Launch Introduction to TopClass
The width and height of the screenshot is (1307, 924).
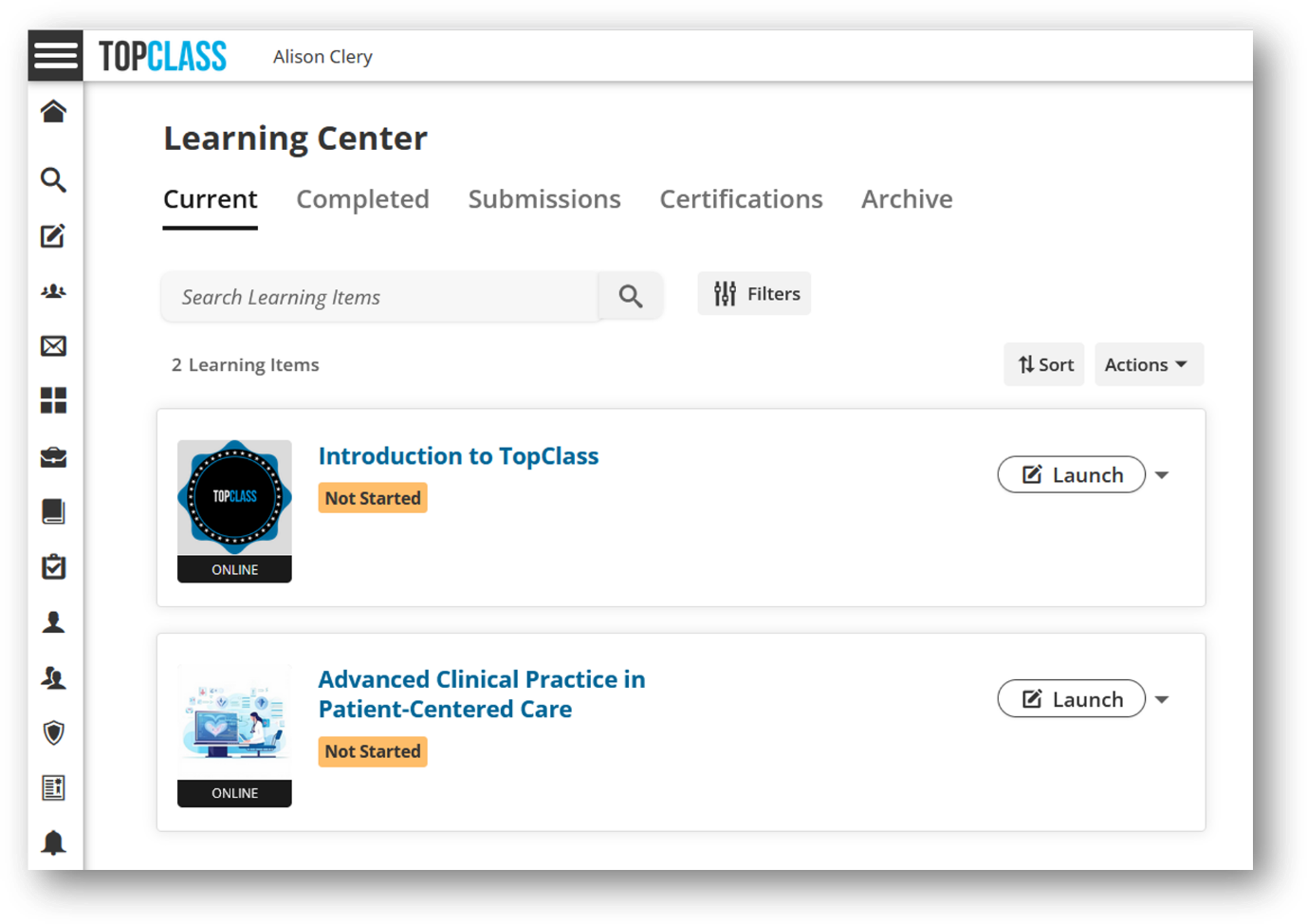[1072, 474]
